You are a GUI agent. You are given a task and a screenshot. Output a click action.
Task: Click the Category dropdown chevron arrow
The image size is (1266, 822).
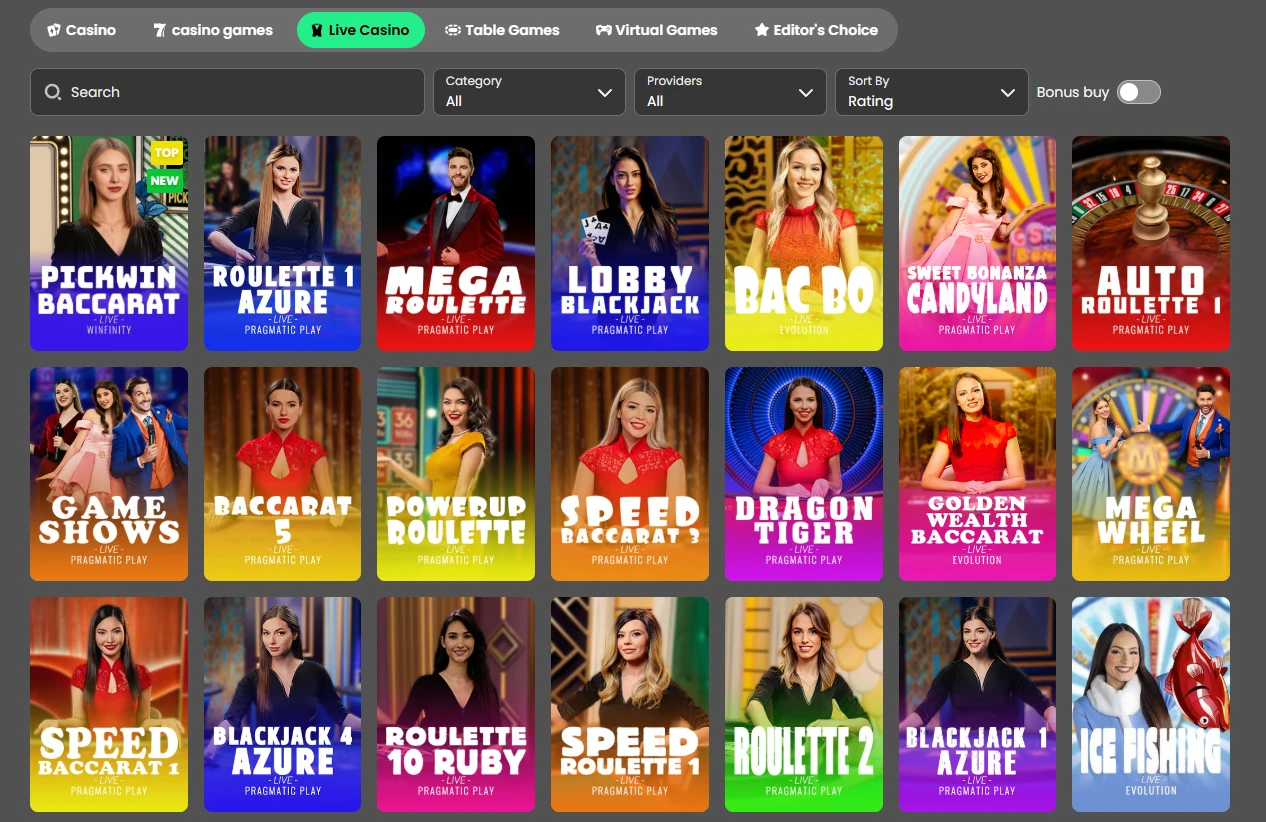click(x=604, y=93)
